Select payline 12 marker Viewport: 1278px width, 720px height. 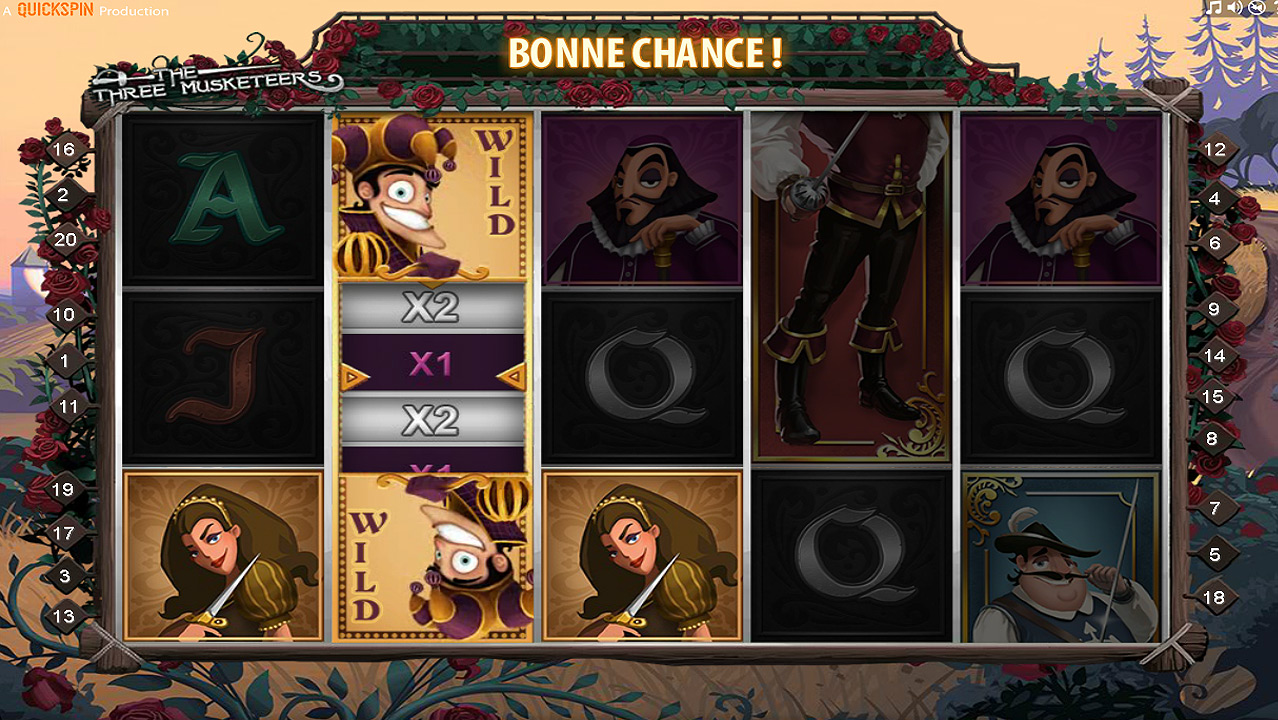[1215, 150]
